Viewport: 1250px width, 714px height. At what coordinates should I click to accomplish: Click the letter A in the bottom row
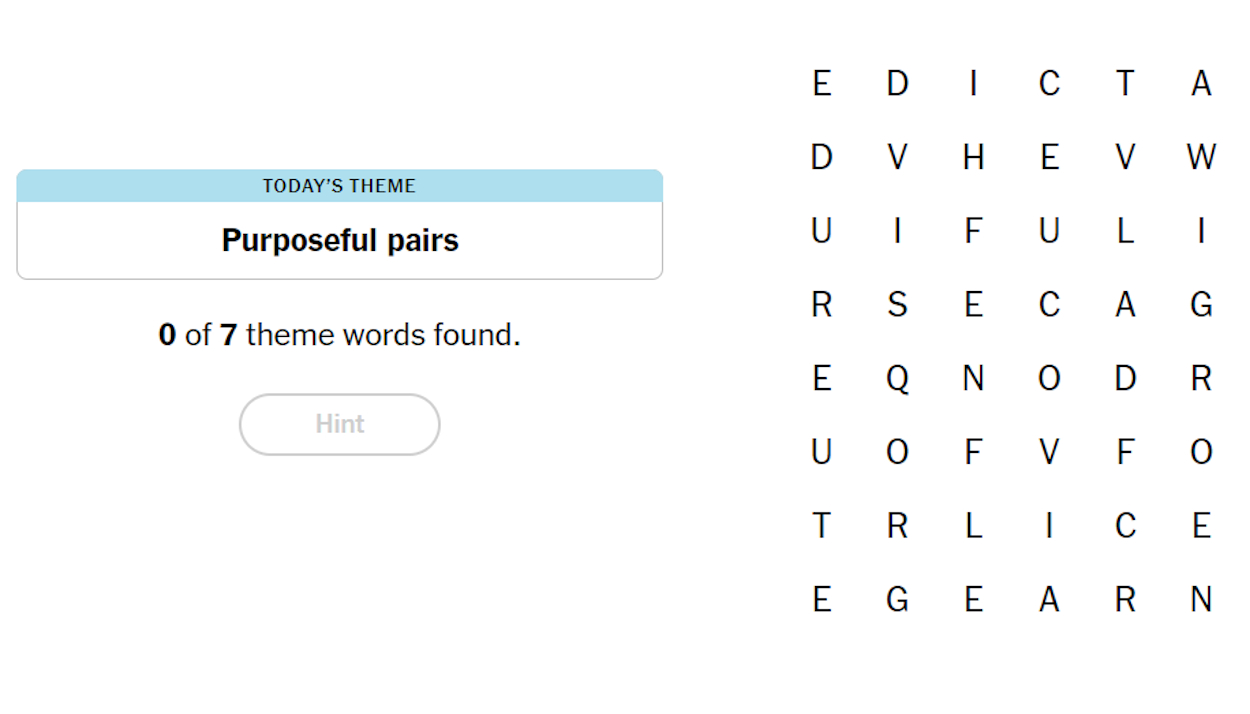point(1049,599)
